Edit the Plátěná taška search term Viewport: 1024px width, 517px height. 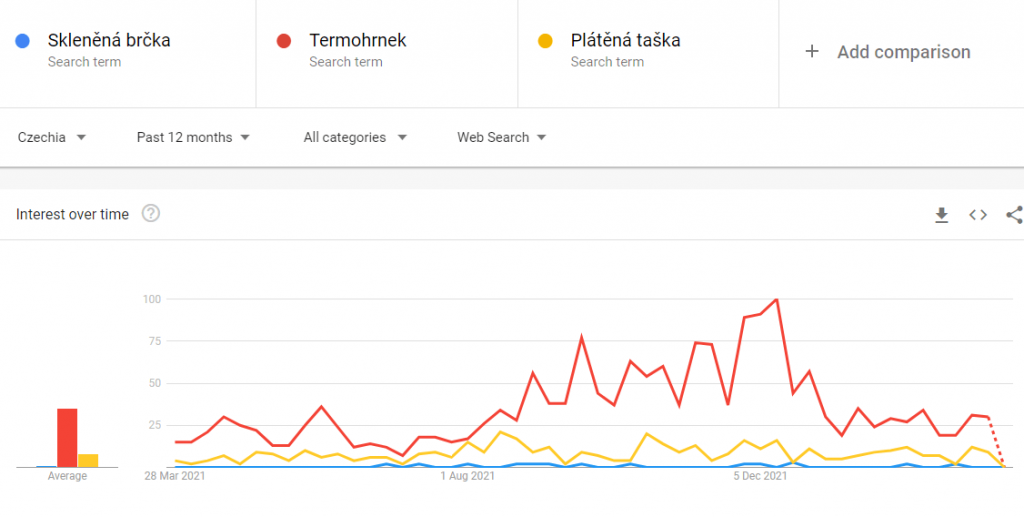(625, 41)
